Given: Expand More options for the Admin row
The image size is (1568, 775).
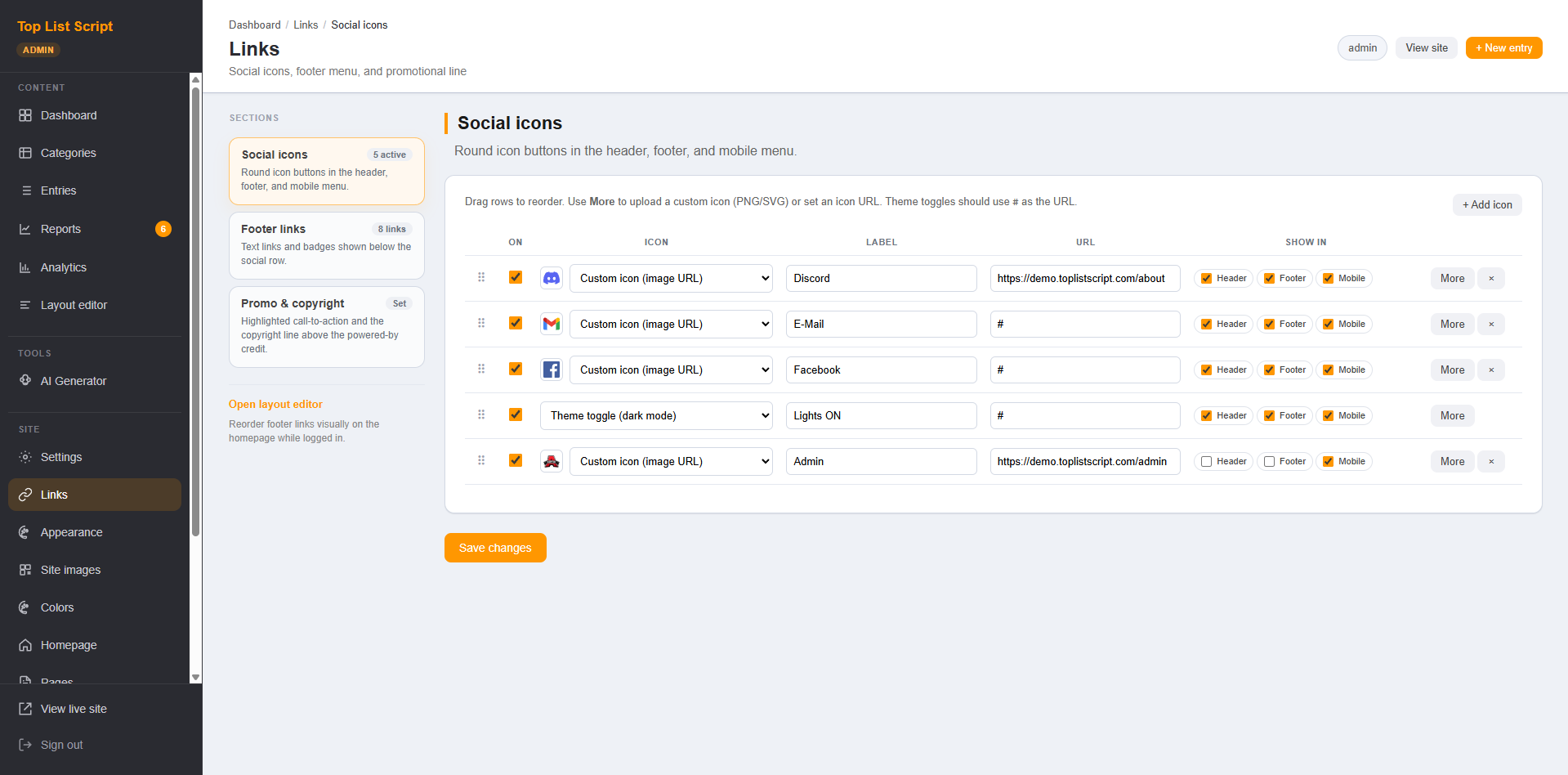Looking at the screenshot, I should click(x=1452, y=461).
